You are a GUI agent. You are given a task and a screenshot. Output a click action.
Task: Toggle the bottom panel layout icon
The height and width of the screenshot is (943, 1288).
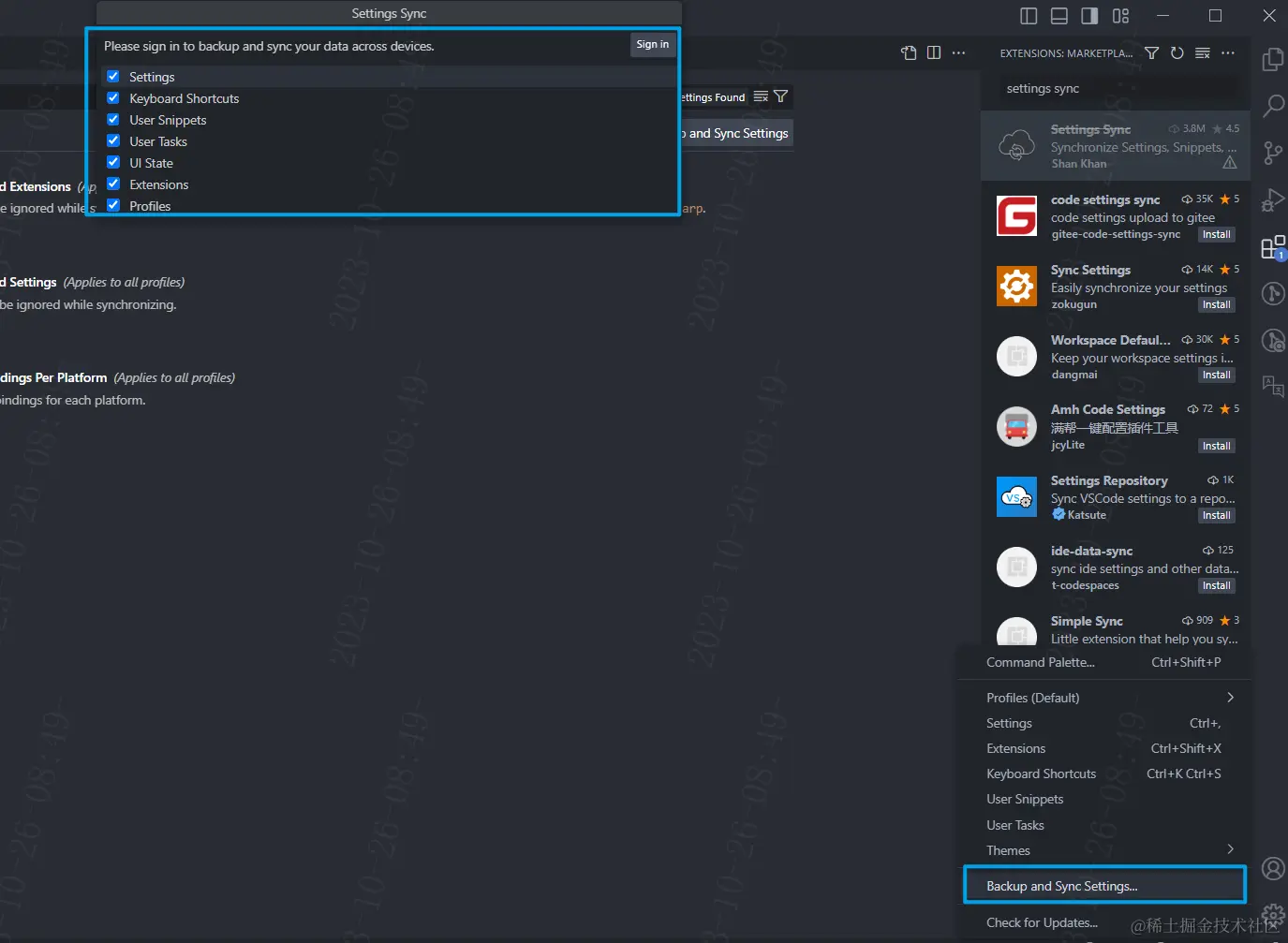pos(1059,16)
